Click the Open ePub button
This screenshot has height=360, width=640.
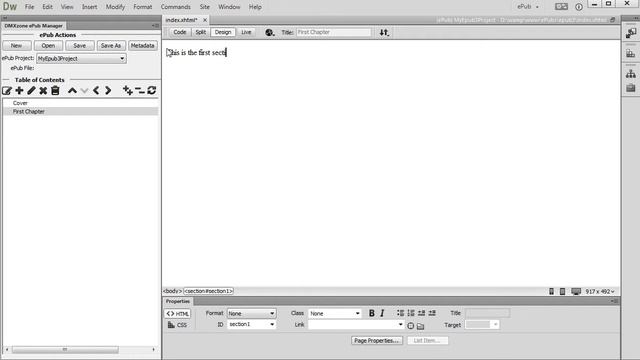pyautogui.click(x=48, y=46)
